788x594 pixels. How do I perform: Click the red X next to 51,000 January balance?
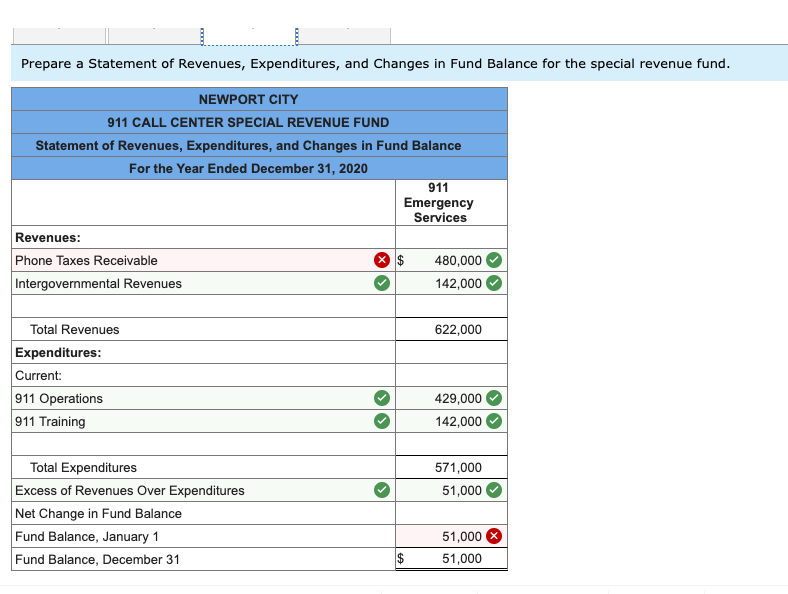[494, 536]
